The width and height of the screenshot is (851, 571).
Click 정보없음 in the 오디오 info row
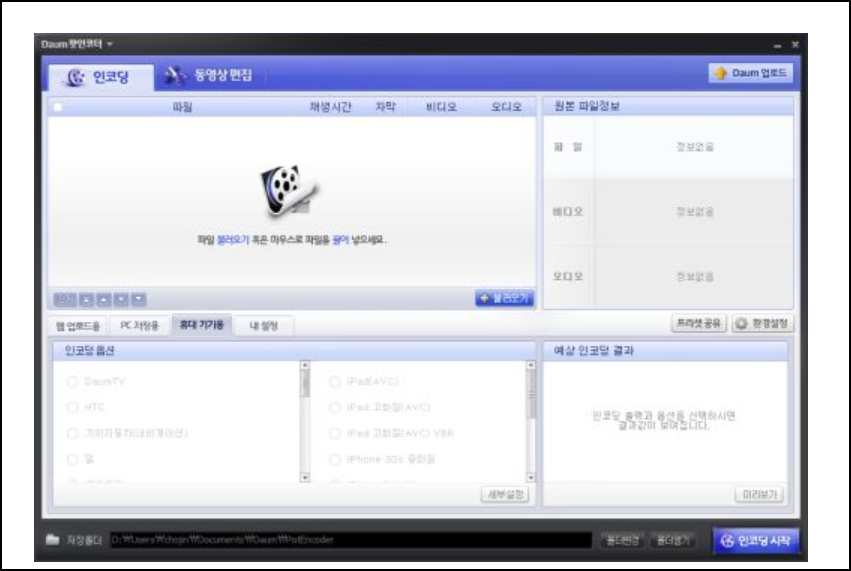pos(695,277)
